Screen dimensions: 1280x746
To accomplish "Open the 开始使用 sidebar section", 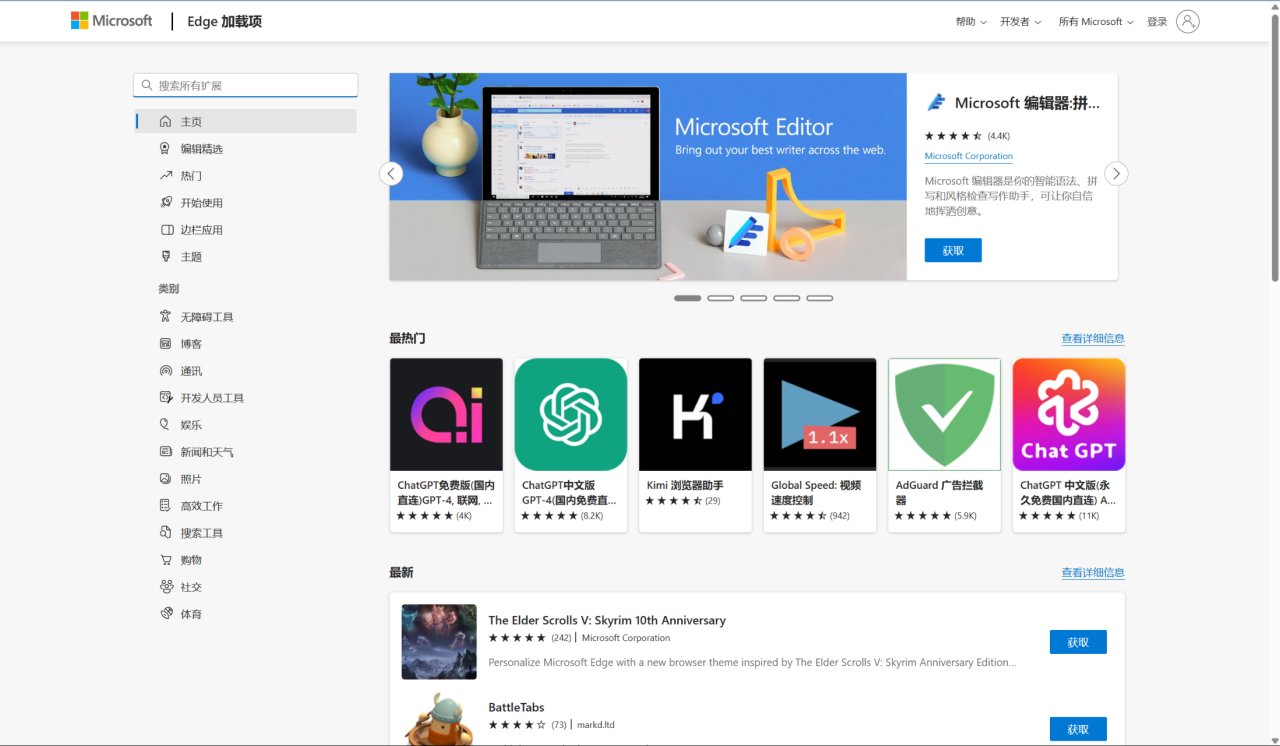I will (x=246, y=202).
